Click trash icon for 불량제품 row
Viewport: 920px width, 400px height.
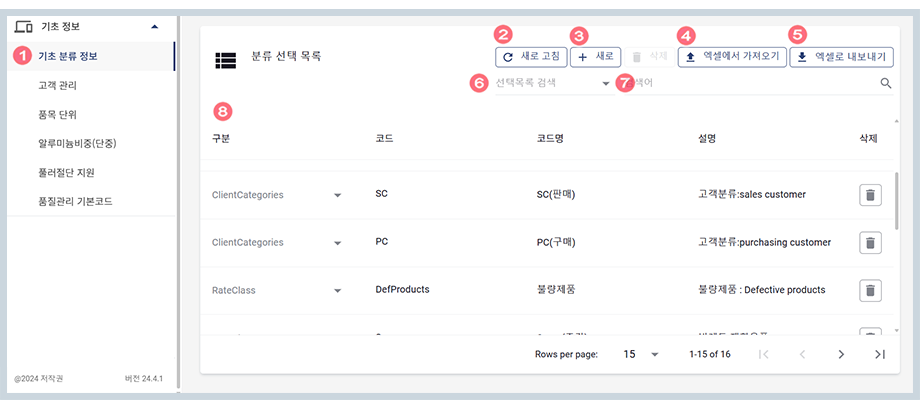coord(870,291)
